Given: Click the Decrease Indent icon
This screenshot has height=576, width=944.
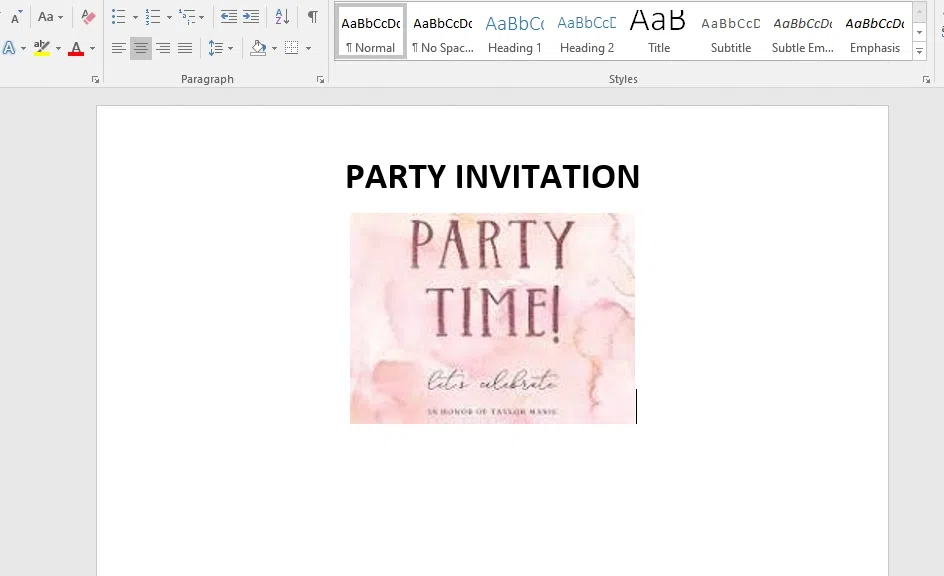Looking at the screenshot, I should click(x=230, y=15).
